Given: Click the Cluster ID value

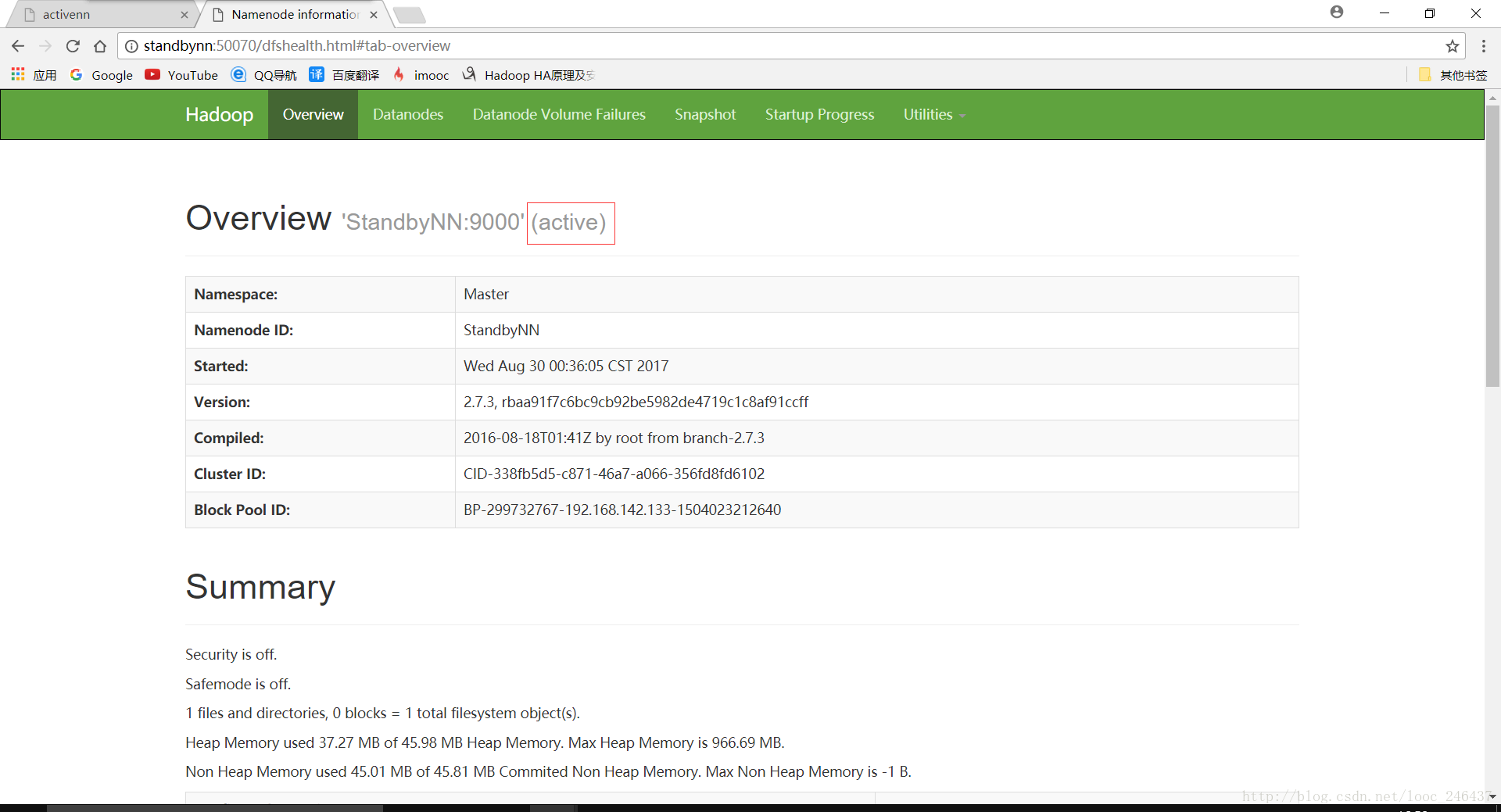Looking at the screenshot, I should [614, 474].
